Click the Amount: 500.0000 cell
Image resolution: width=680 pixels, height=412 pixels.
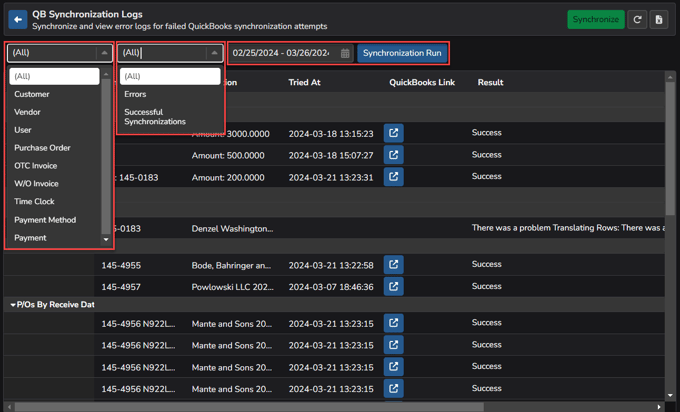click(228, 156)
